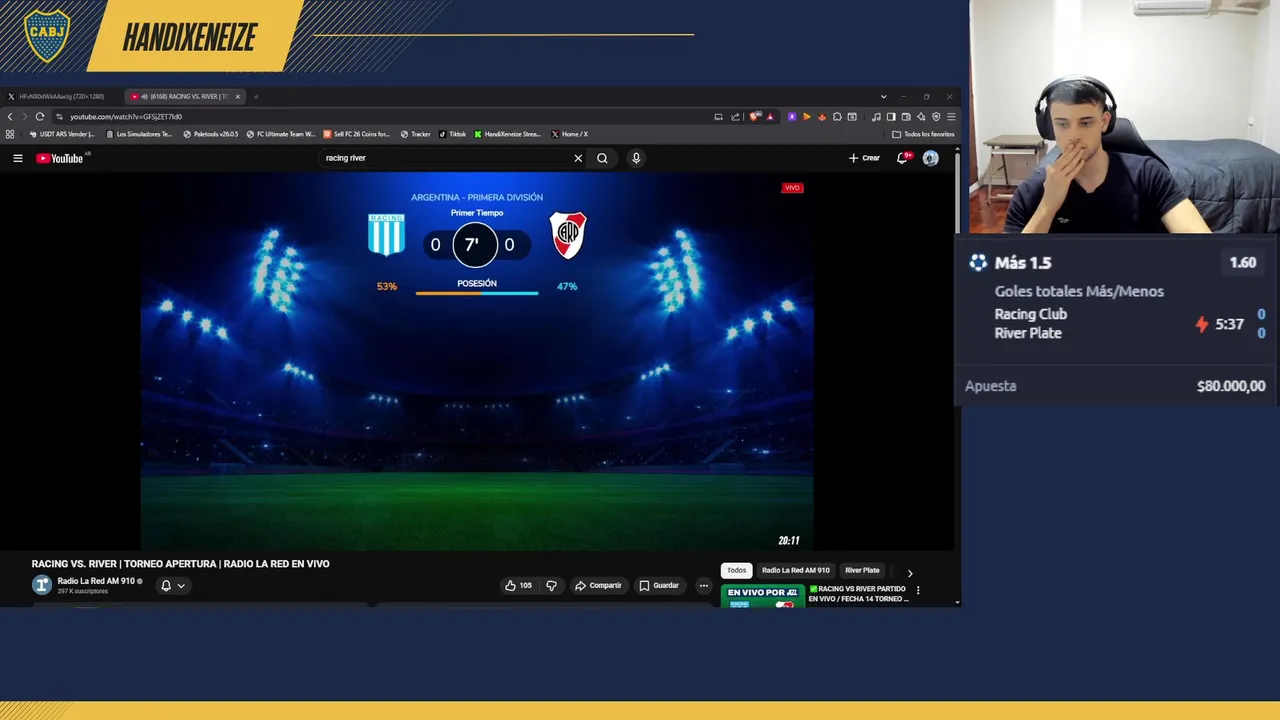Go to YouTube home via logo
1280x720 pixels.
point(60,158)
